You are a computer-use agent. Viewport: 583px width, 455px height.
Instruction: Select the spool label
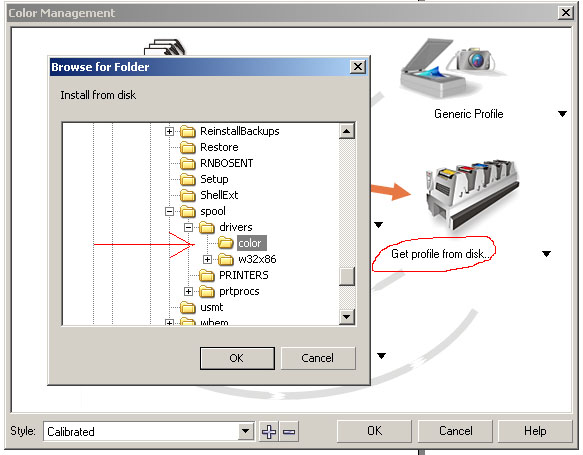tap(213, 212)
